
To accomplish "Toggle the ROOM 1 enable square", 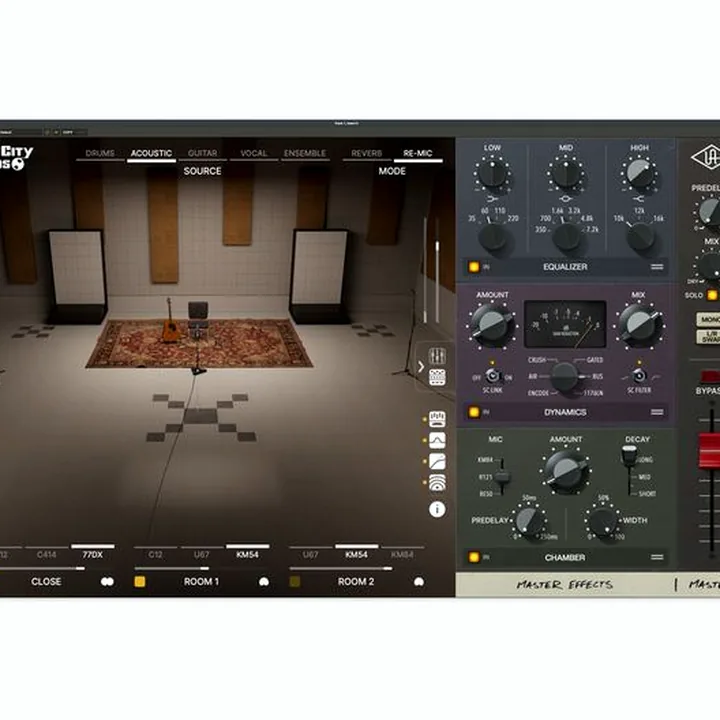I will tap(140, 582).
